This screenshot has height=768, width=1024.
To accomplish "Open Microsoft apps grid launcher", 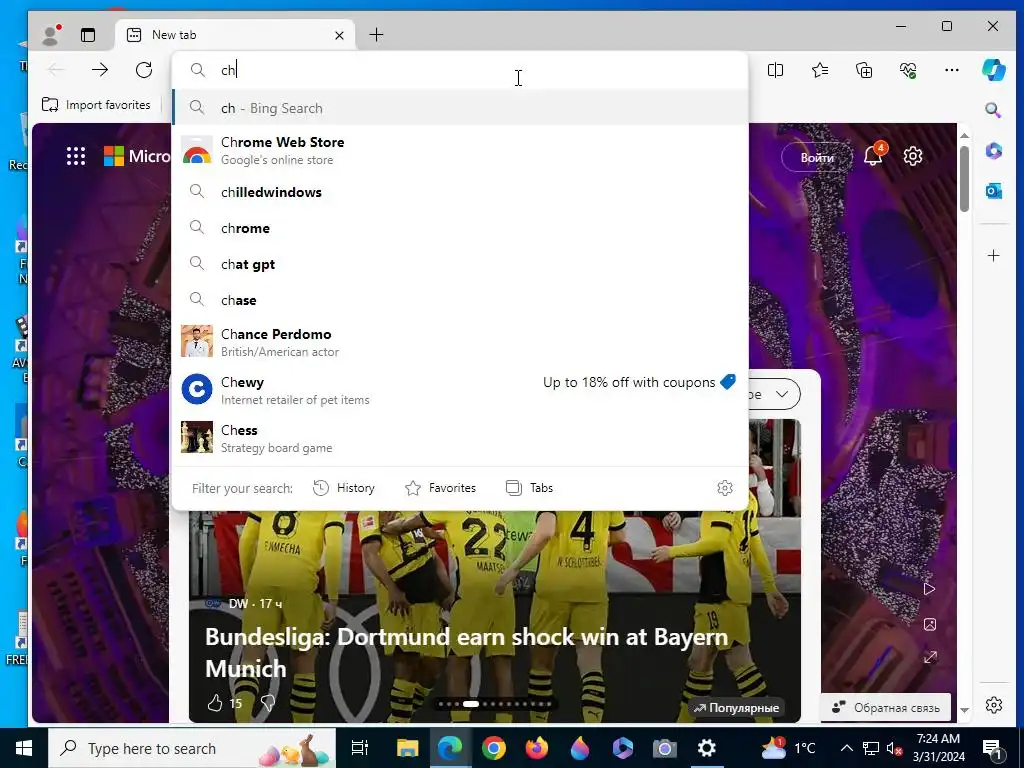I will point(76,156).
